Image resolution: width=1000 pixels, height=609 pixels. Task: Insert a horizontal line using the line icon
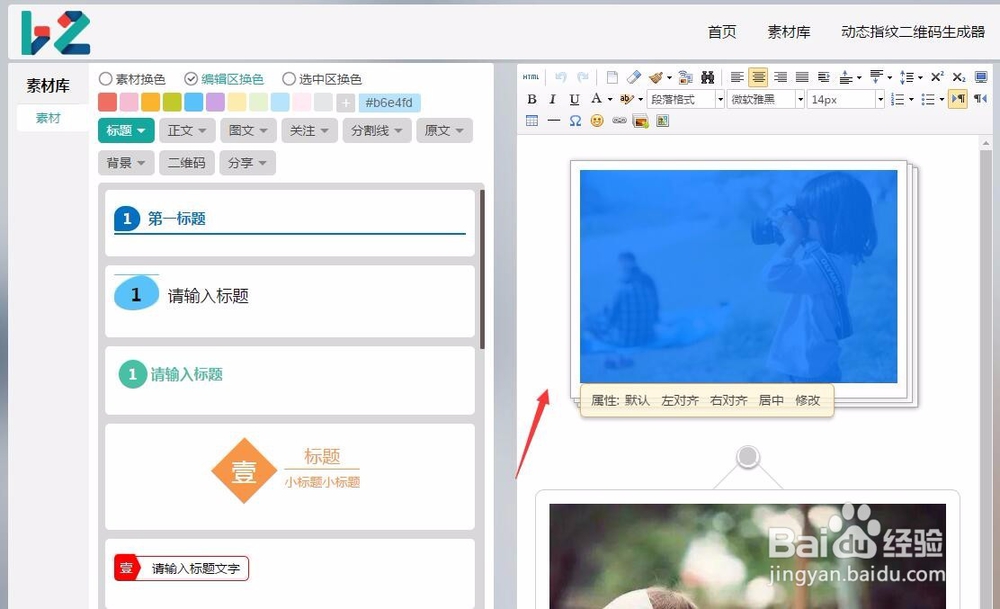[553, 121]
